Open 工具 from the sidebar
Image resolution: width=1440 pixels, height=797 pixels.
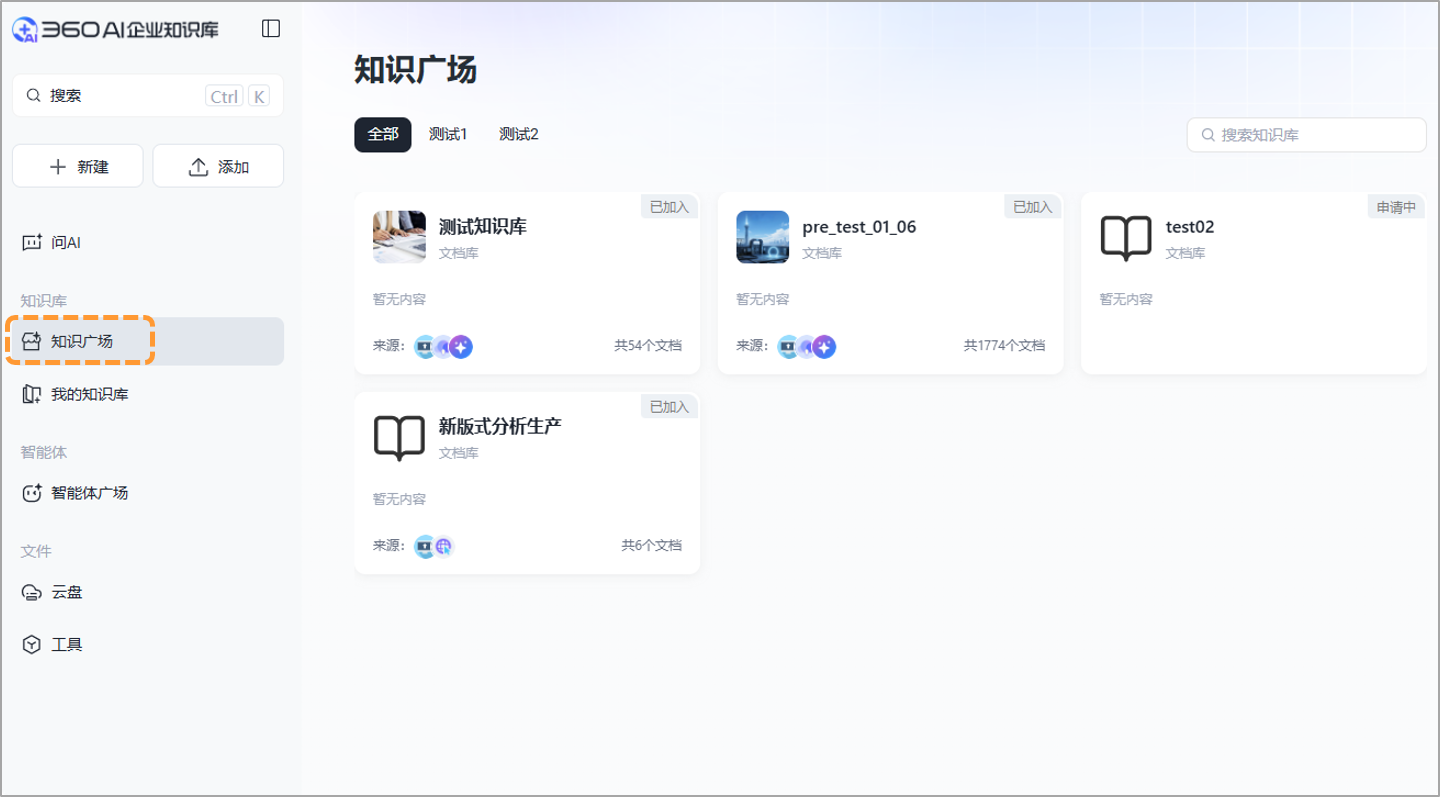tap(66, 644)
